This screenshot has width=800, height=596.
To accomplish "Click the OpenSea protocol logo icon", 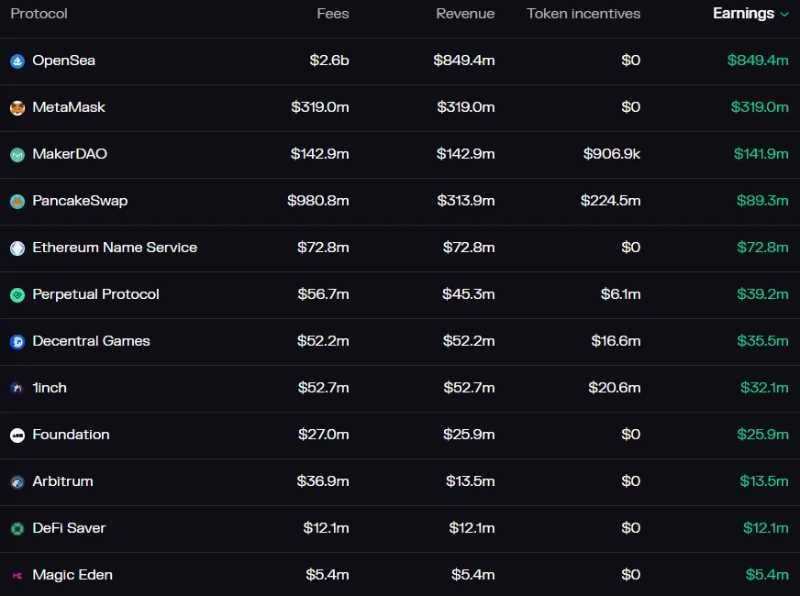I will pyautogui.click(x=17, y=61).
